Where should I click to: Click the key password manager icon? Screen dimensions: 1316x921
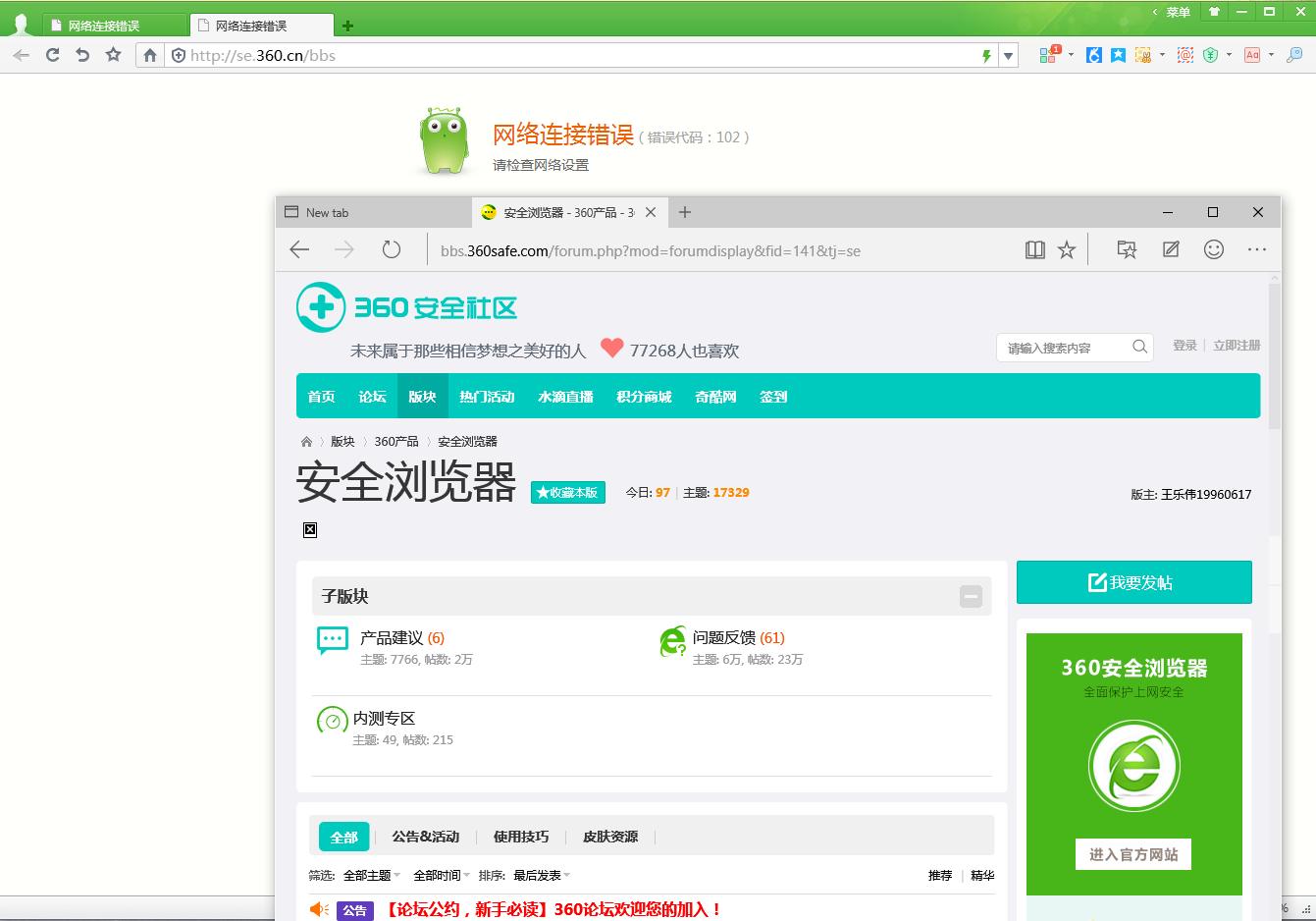[x=1294, y=55]
